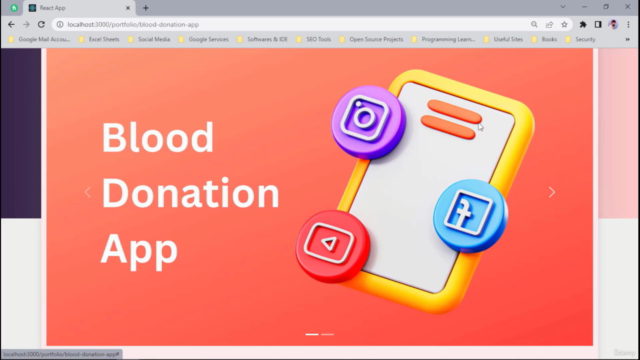Open the Softwares & IDE bookmark folder
The image size is (640, 360).
coord(262,39)
